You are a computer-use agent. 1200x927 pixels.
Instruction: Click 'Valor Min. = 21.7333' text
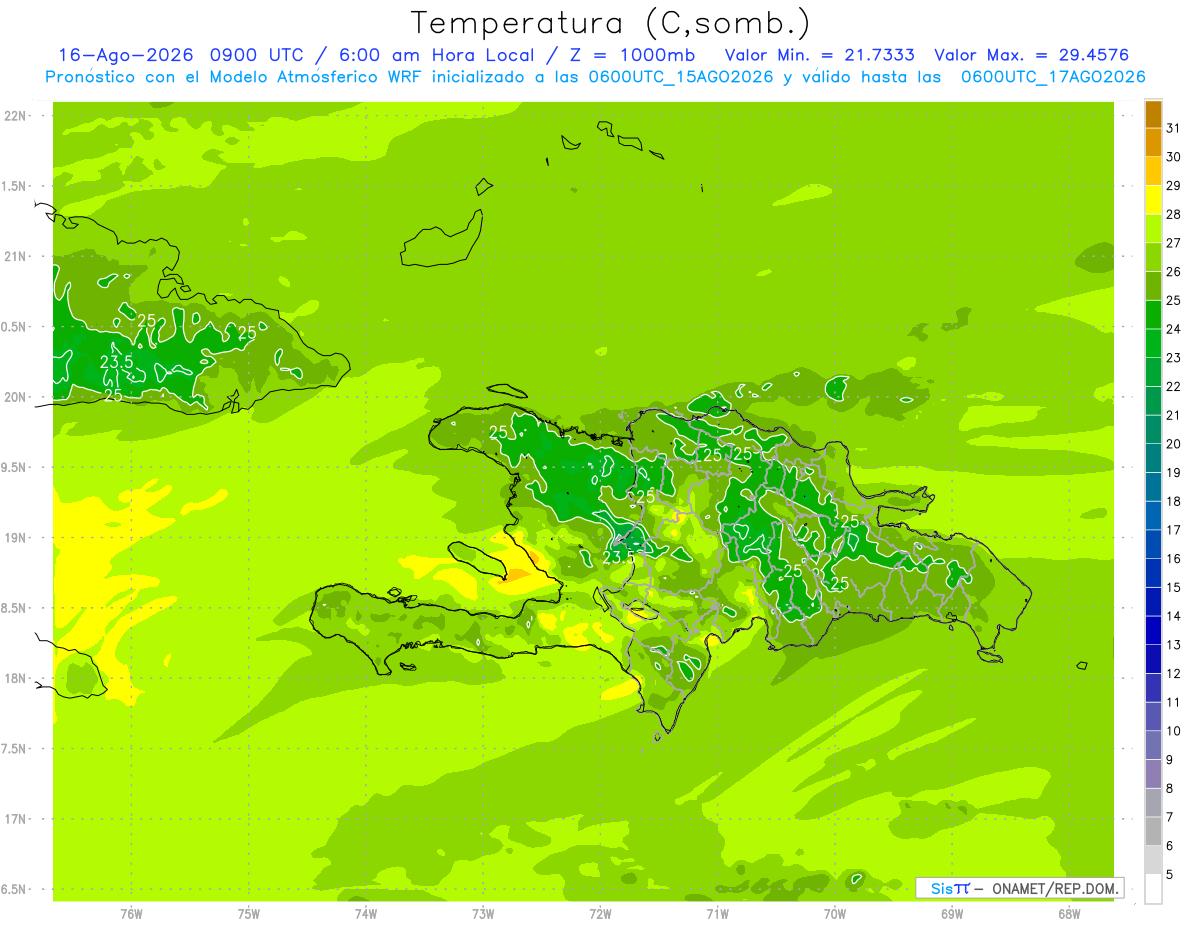coord(819,55)
